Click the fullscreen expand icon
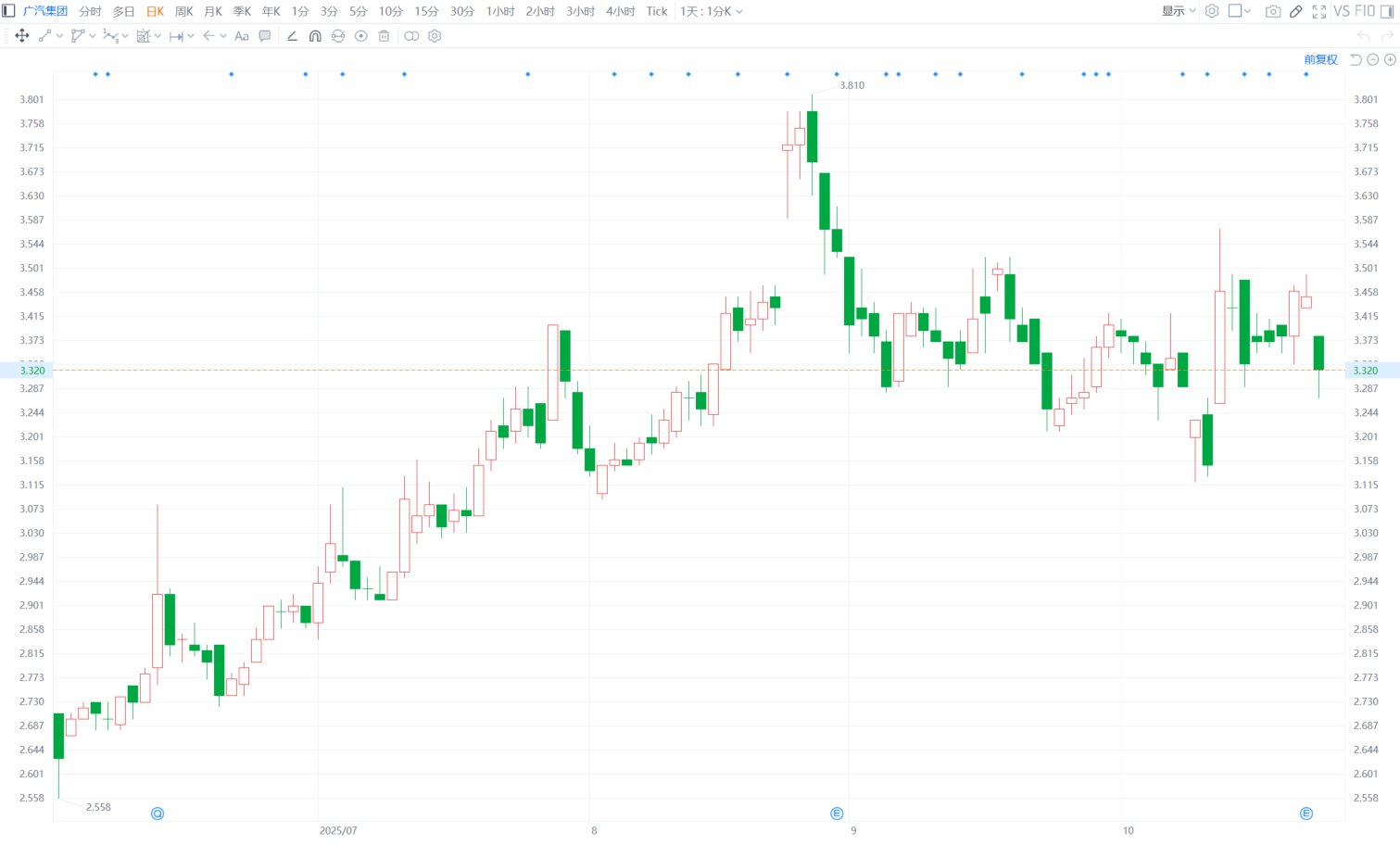Screen dimensions: 1400x845 pyautogui.click(x=1318, y=11)
